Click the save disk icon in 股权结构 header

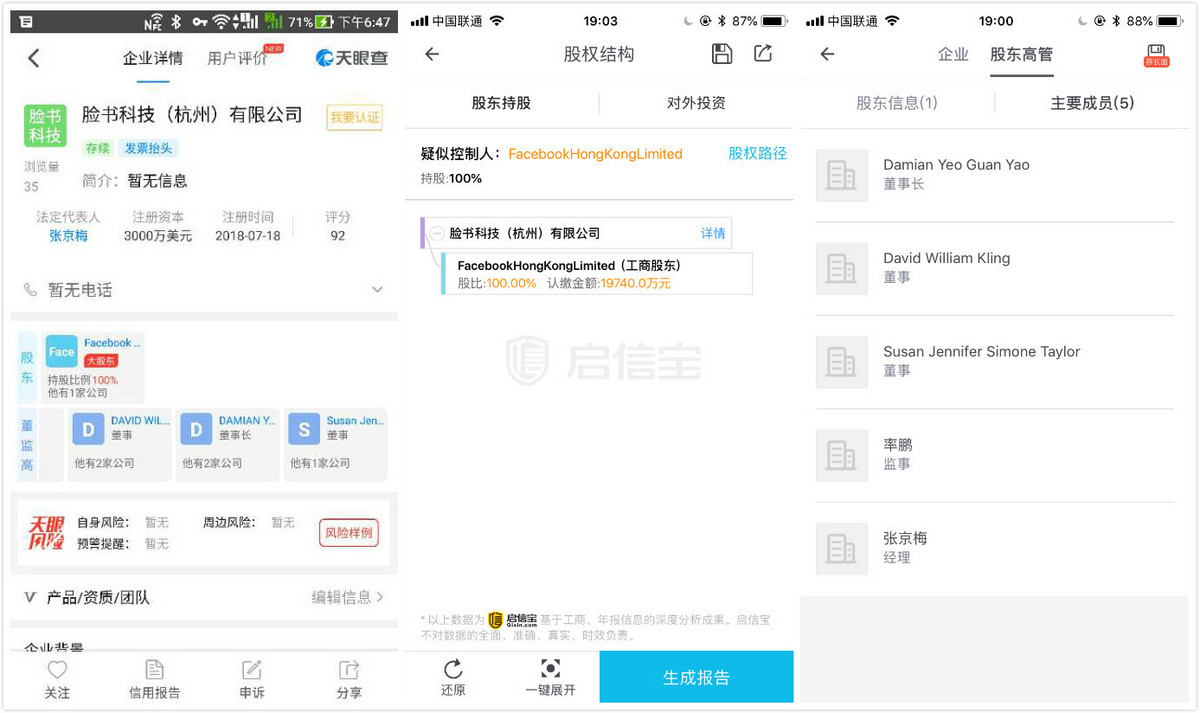coord(722,54)
